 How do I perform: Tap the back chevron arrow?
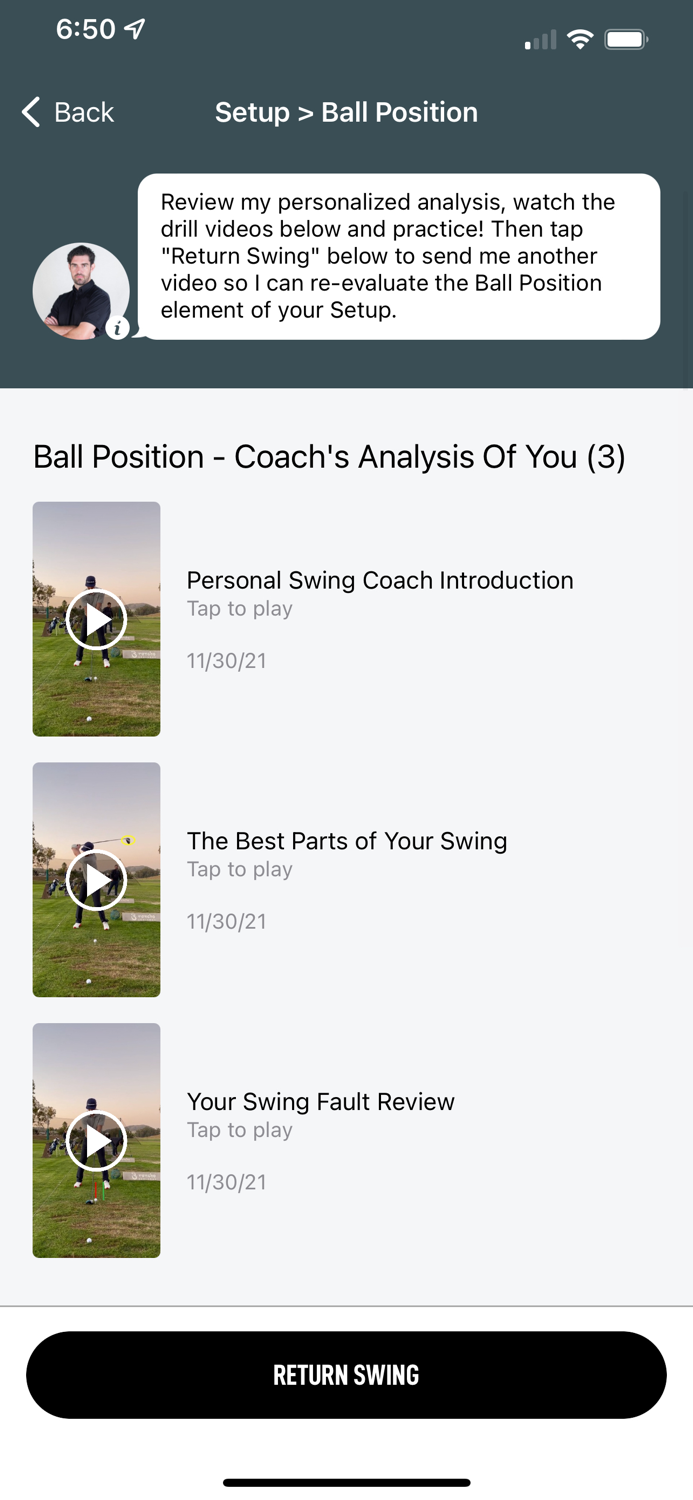coord(29,112)
